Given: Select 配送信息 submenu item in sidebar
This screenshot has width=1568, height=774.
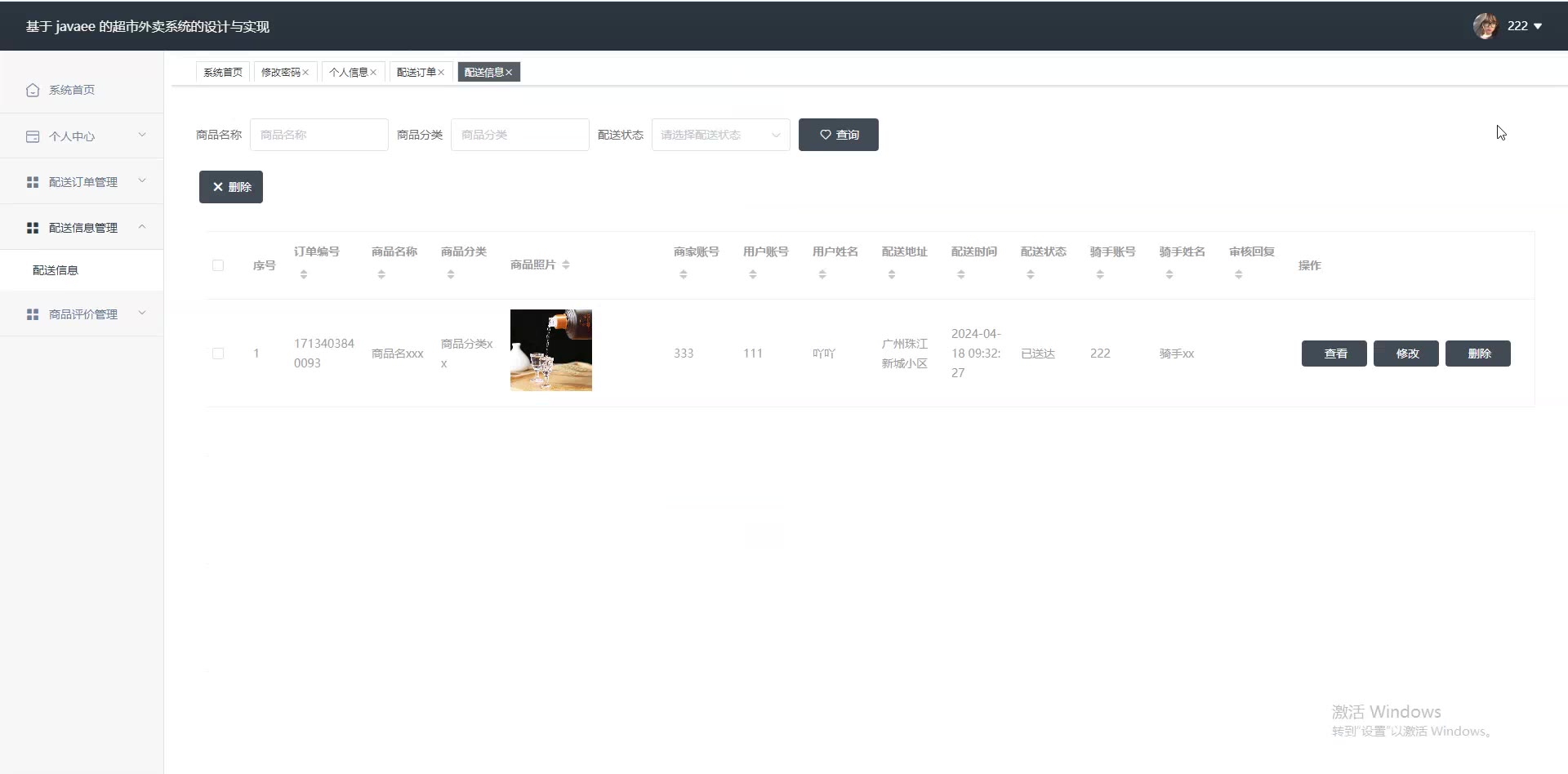Looking at the screenshot, I should 82,270.
